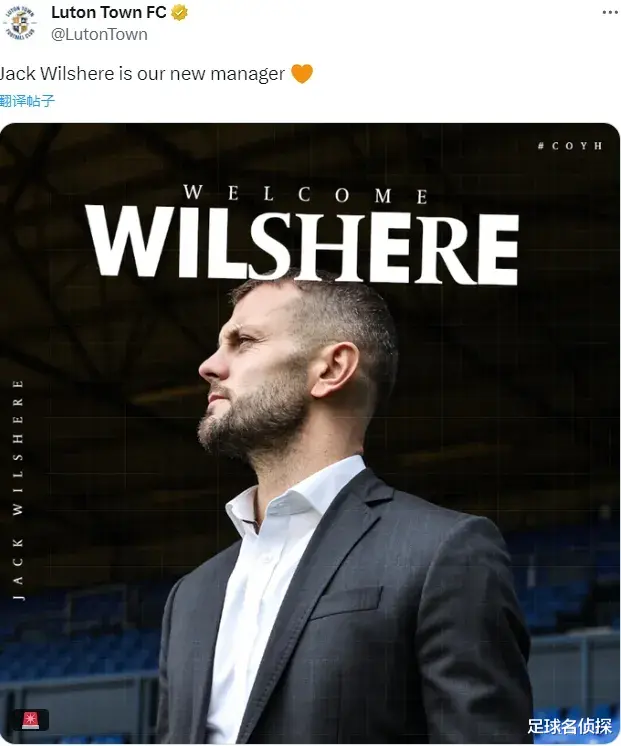
Task: Click the large WILSHERE headline text
Action: (303, 246)
